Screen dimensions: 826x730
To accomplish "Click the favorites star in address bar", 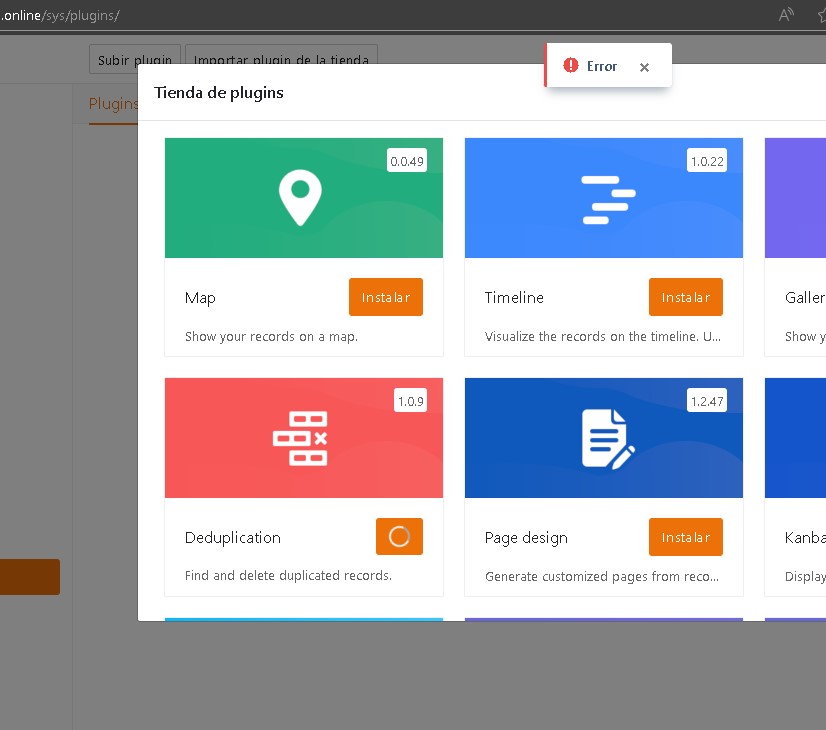I will pyautogui.click(x=819, y=15).
